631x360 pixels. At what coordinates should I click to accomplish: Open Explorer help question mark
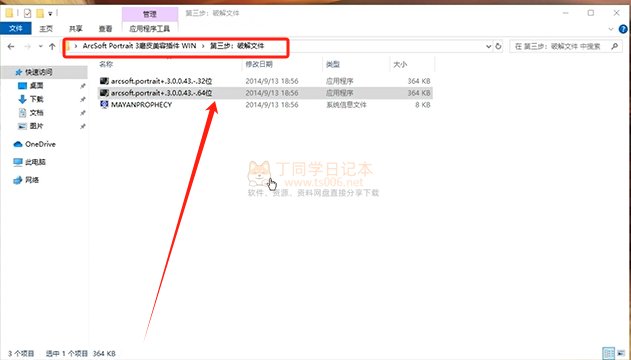[x=623, y=29]
